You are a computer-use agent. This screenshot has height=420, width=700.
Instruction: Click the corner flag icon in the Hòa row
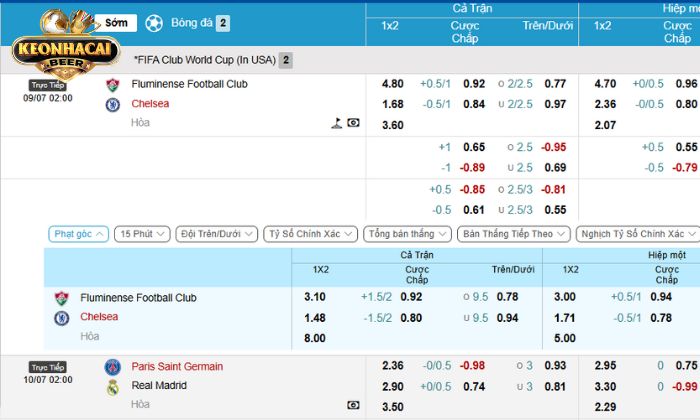pos(337,124)
